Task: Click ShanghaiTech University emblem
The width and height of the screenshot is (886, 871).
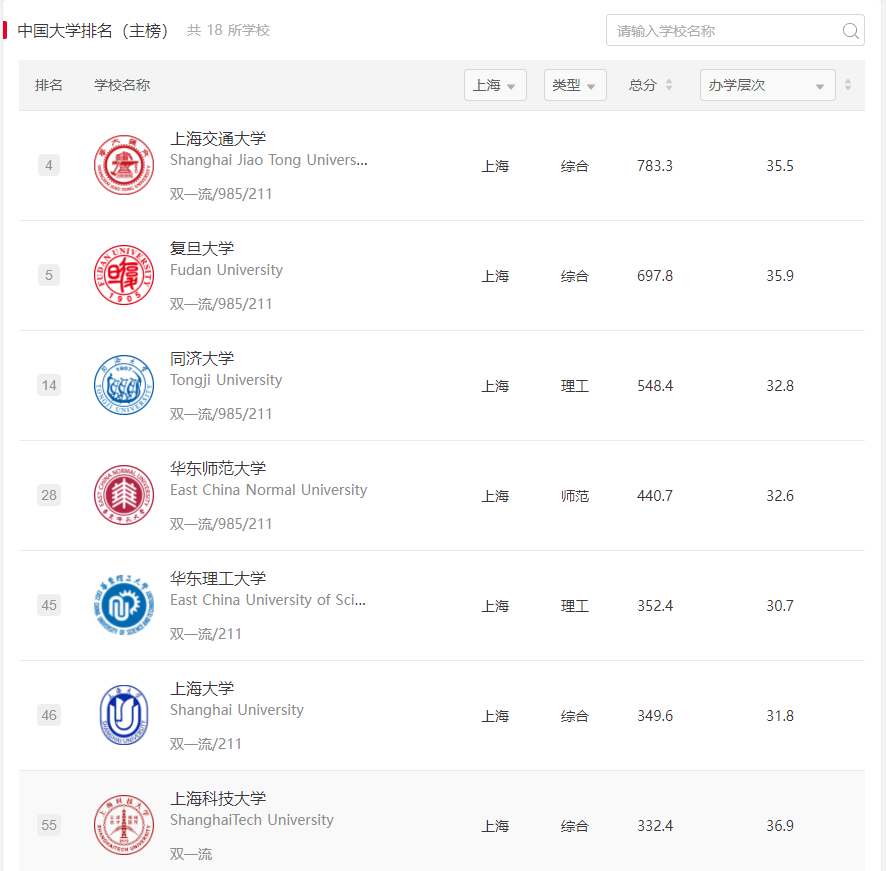Action: (124, 825)
